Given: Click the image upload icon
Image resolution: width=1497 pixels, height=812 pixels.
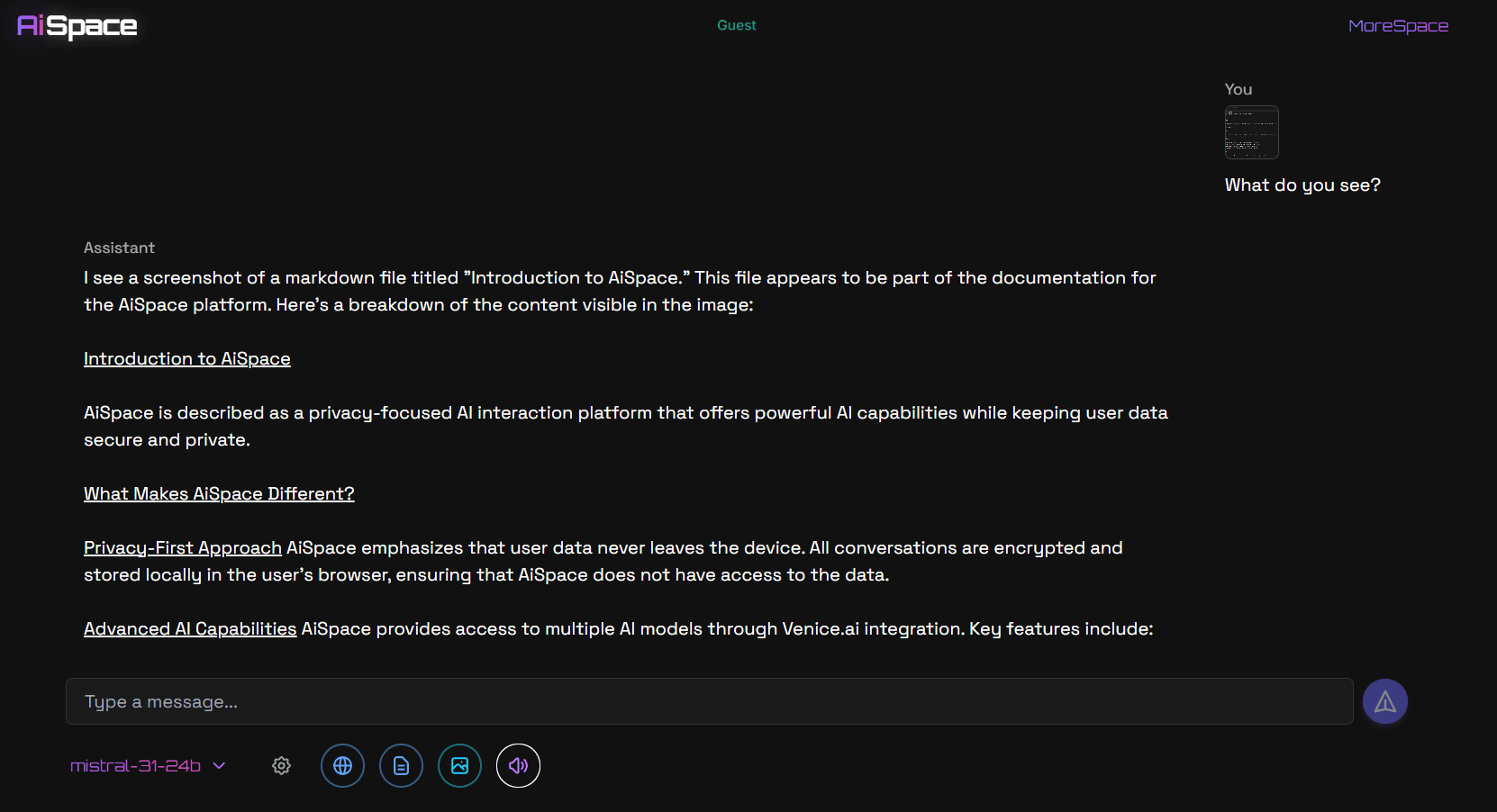Looking at the screenshot, I should pos(459,766).
